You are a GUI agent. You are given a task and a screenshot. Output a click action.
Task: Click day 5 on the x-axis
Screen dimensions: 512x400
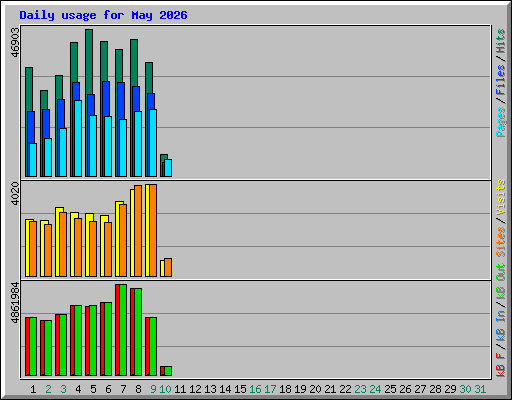(93, 389)
